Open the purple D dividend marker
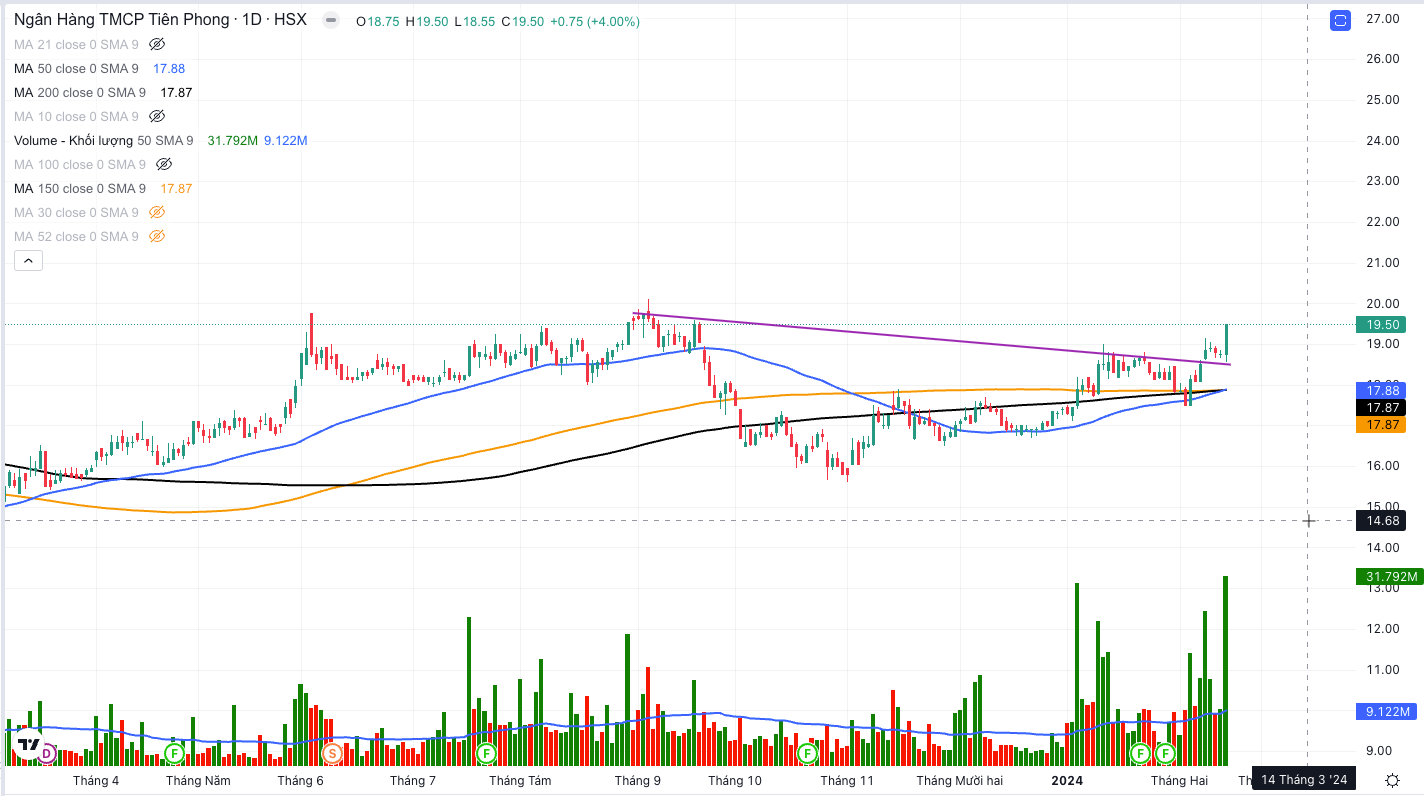The width and height of the screenshot is (1424, 796). pyautogui.click(x=46, y=752)
